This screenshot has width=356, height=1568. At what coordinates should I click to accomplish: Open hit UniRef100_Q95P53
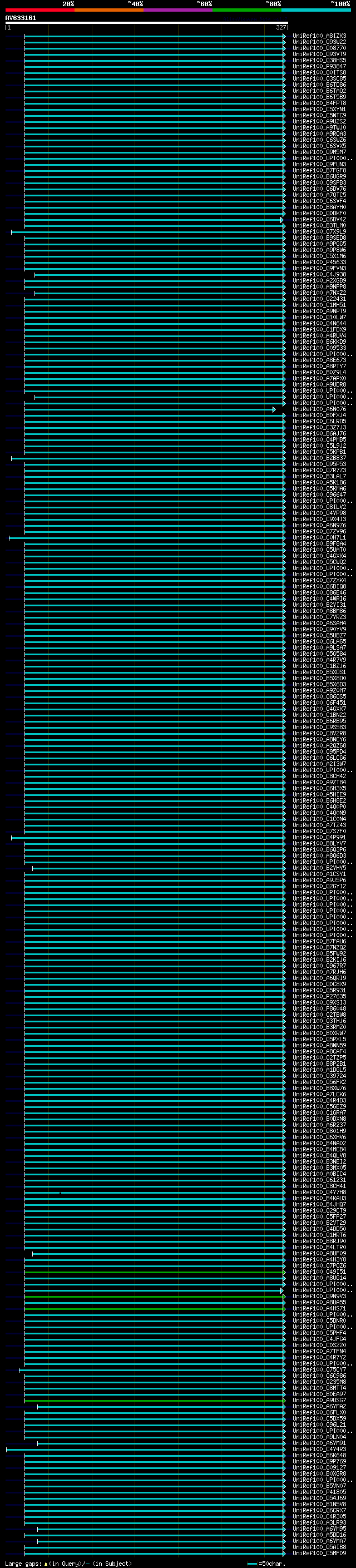pos(319,464)
